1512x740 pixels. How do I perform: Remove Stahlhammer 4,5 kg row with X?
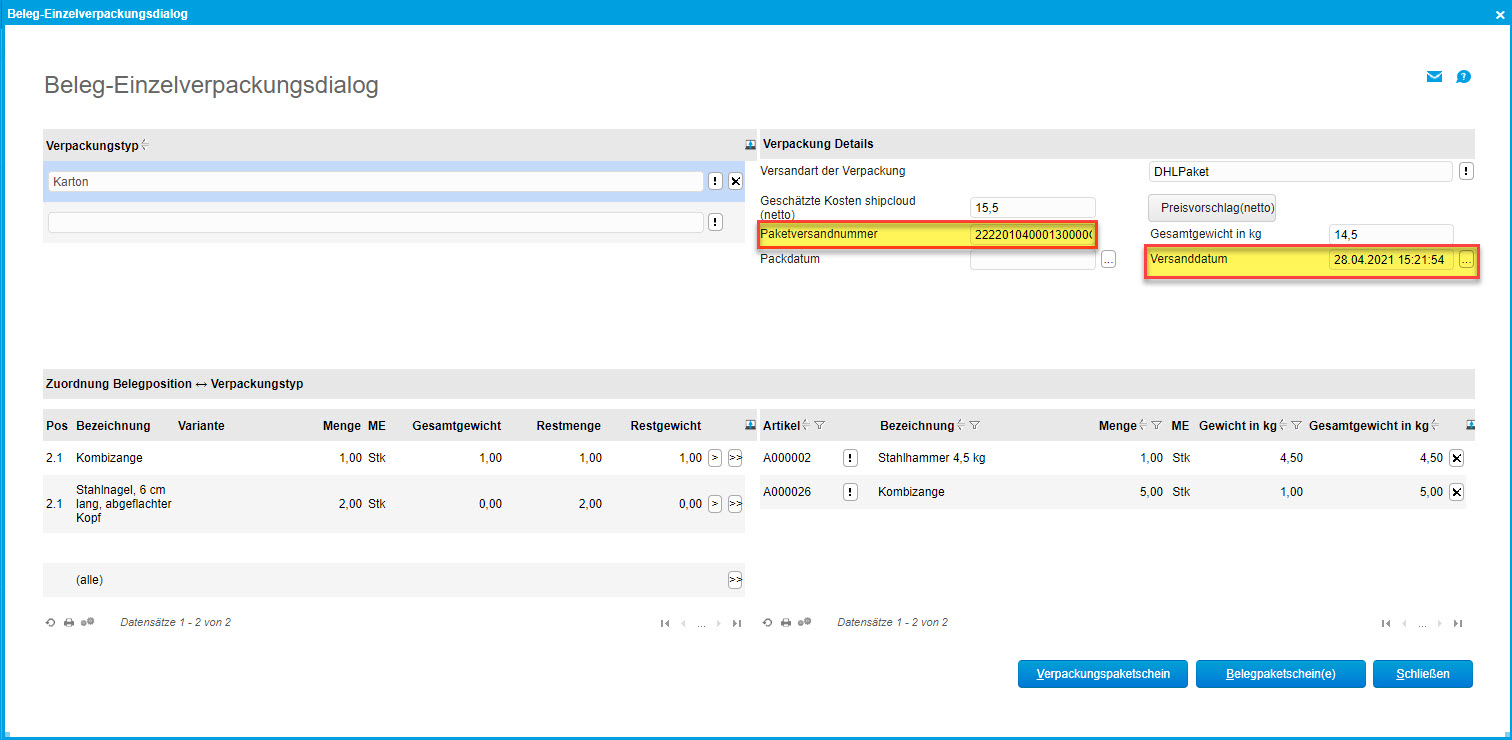(1456, 458)
